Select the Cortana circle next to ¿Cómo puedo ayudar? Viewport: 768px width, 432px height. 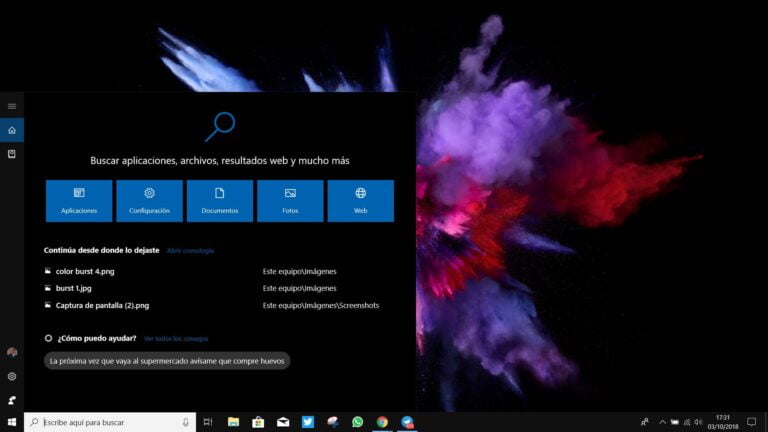pyautogui.click(x=48, y=338)
